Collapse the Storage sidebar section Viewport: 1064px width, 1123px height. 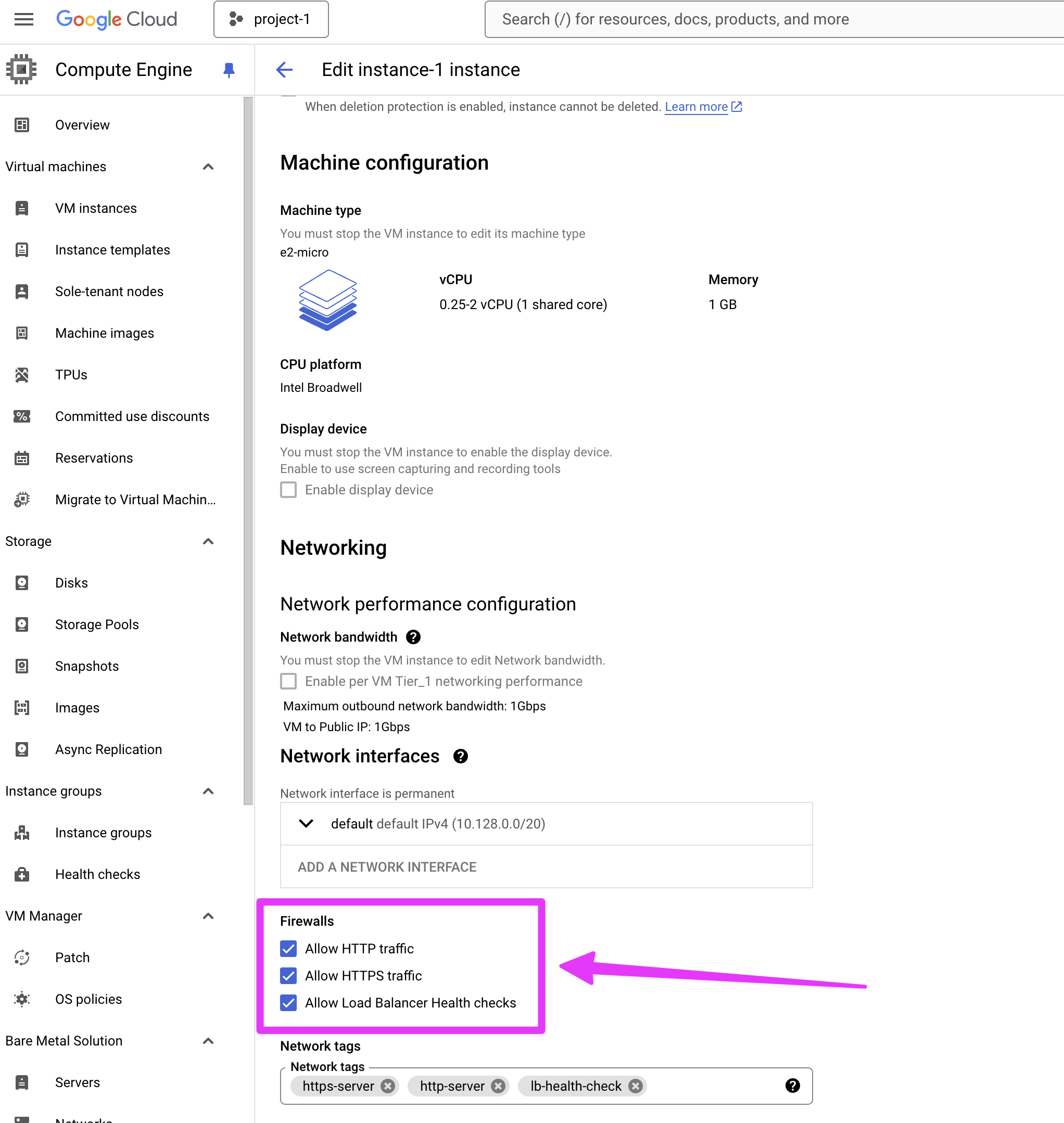click(x=208, y=541)
